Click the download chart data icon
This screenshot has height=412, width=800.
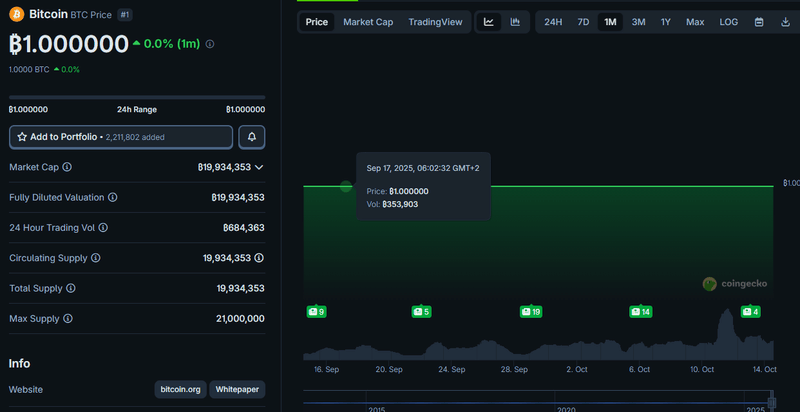click(x=786, y=22)
